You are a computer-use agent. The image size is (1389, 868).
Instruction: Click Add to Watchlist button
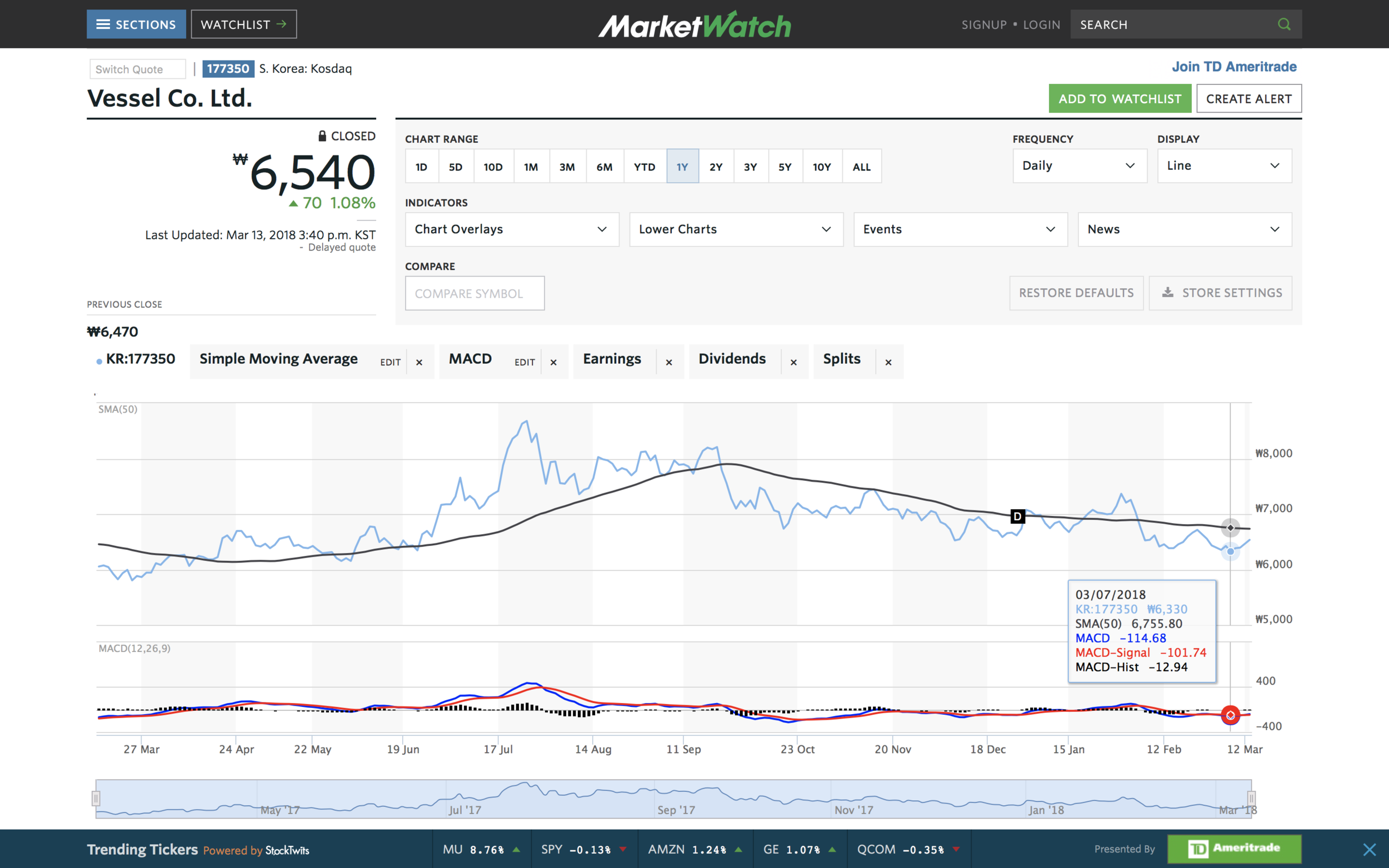(1120, 99)
